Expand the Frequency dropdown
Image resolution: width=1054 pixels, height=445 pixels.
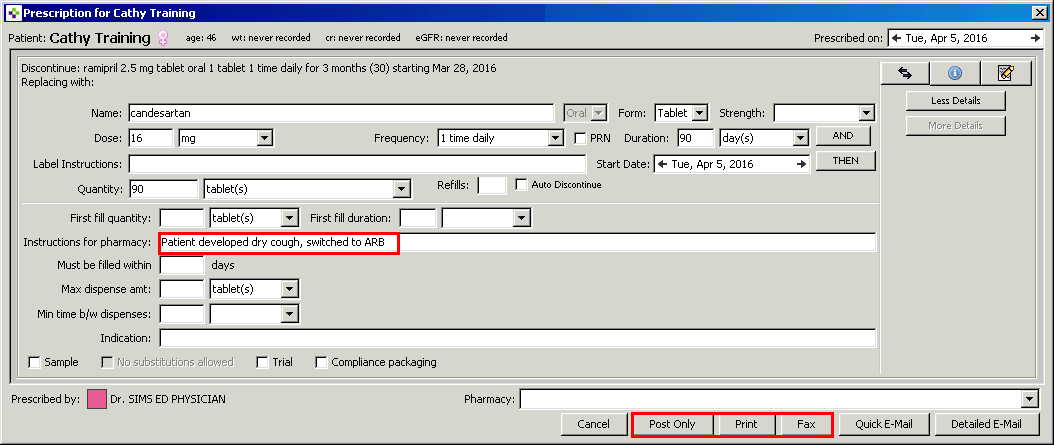(555, 139)
